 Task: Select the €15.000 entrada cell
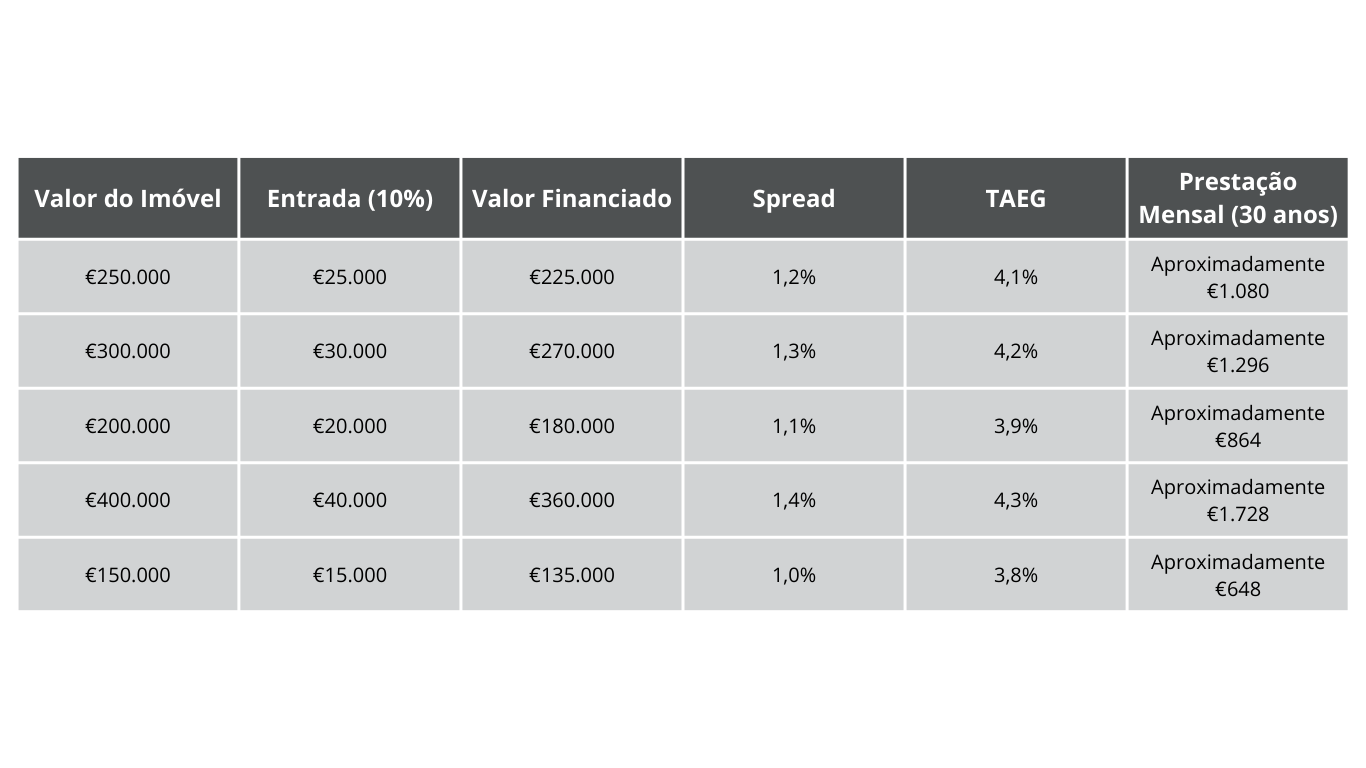(350, 575)
